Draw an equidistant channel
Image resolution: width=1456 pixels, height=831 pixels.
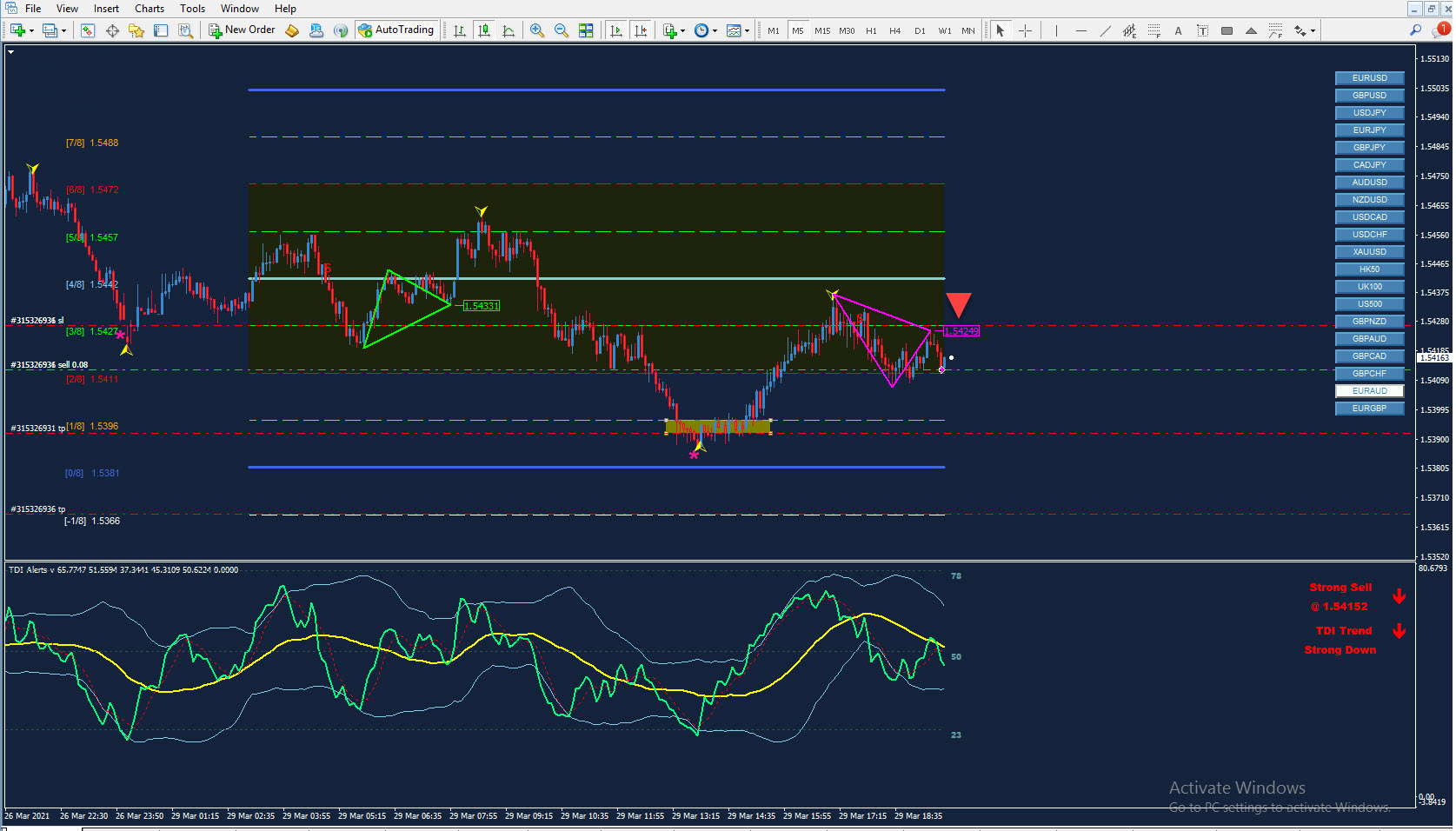pyautogui.click(x=1129, y=30)
